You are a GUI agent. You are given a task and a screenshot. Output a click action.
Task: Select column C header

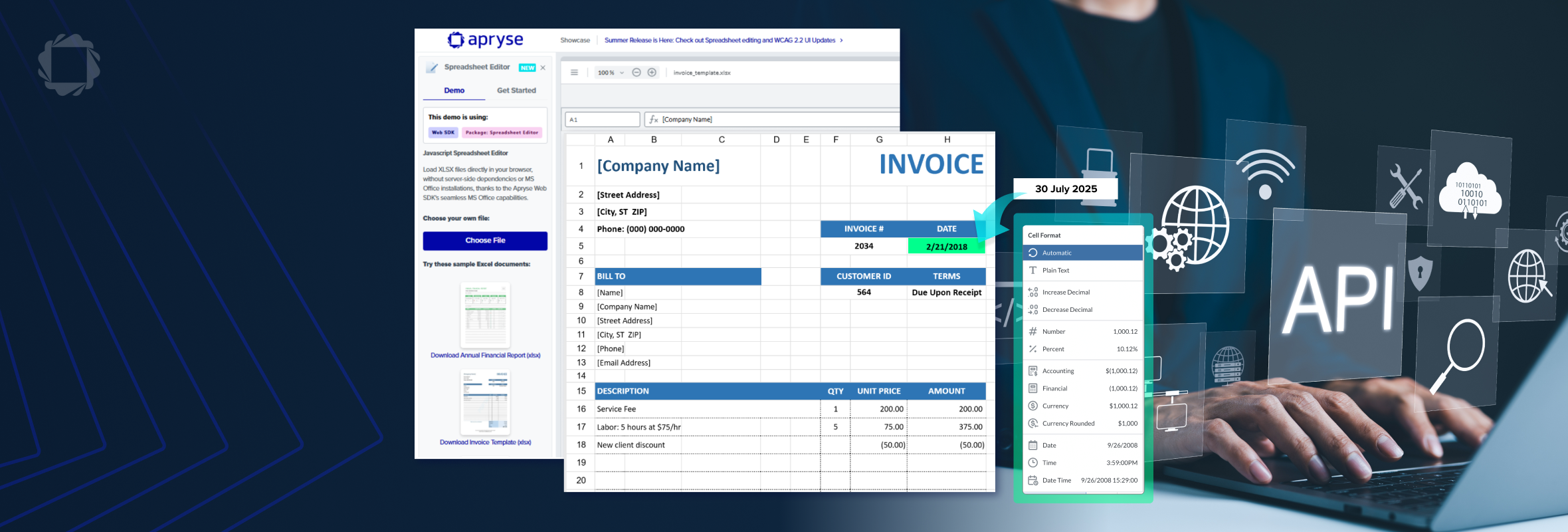[x=722, y=140]
